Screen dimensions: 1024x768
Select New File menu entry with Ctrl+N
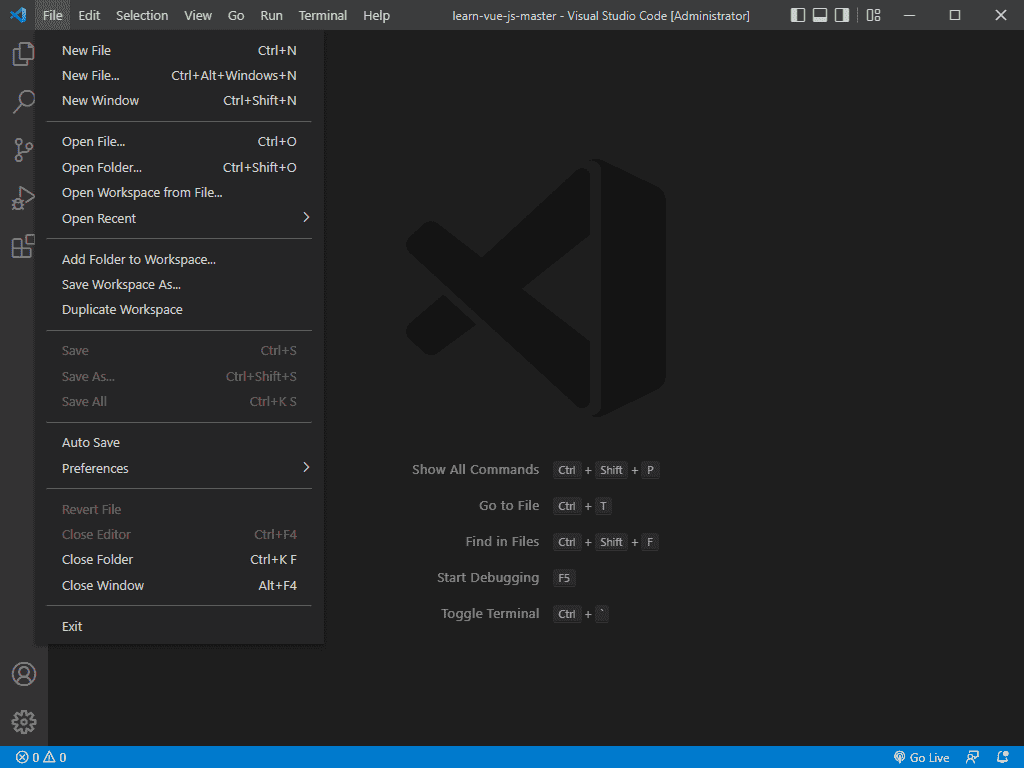(179, 50)
